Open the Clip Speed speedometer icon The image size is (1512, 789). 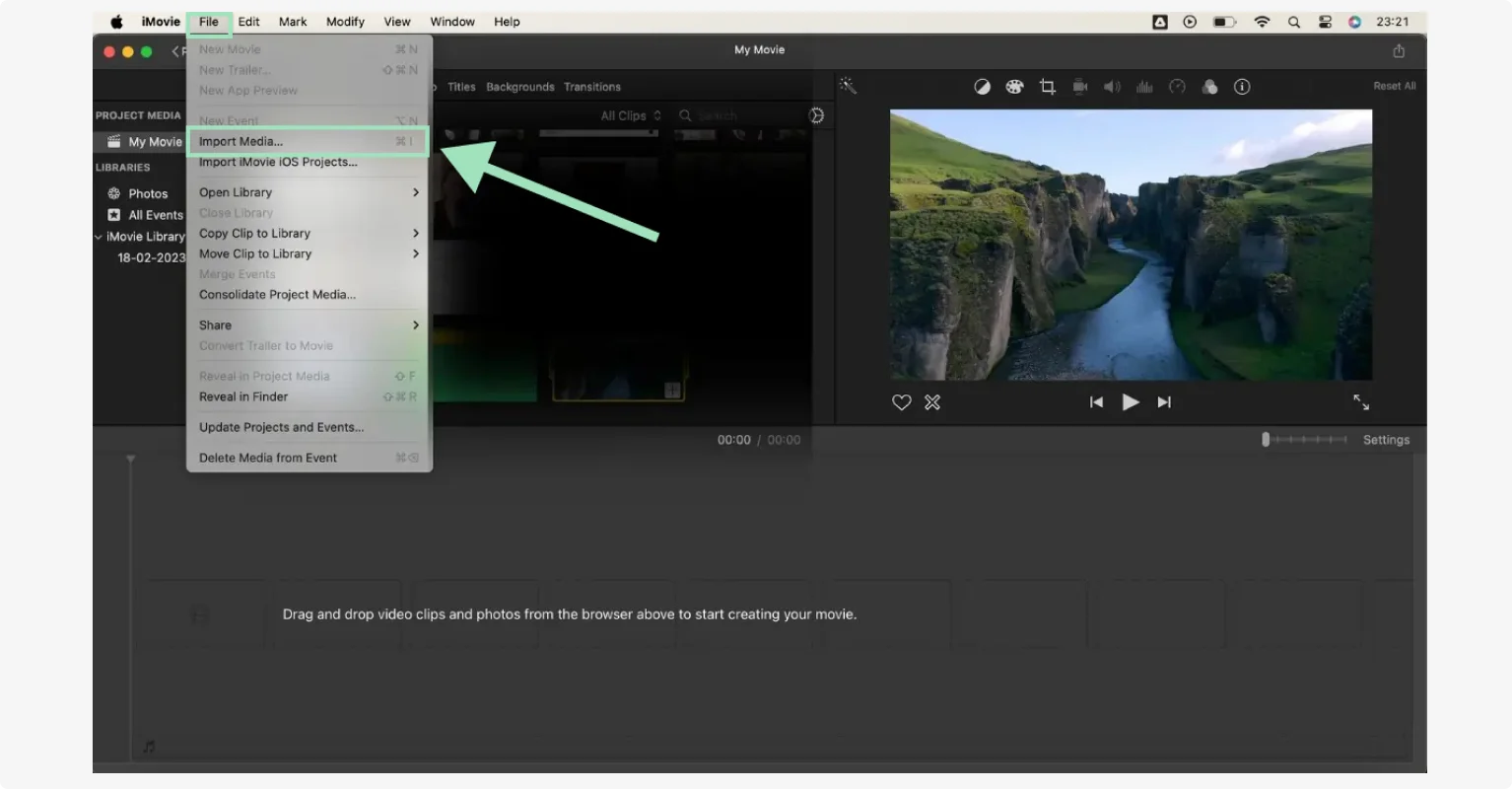point(1177,86)
